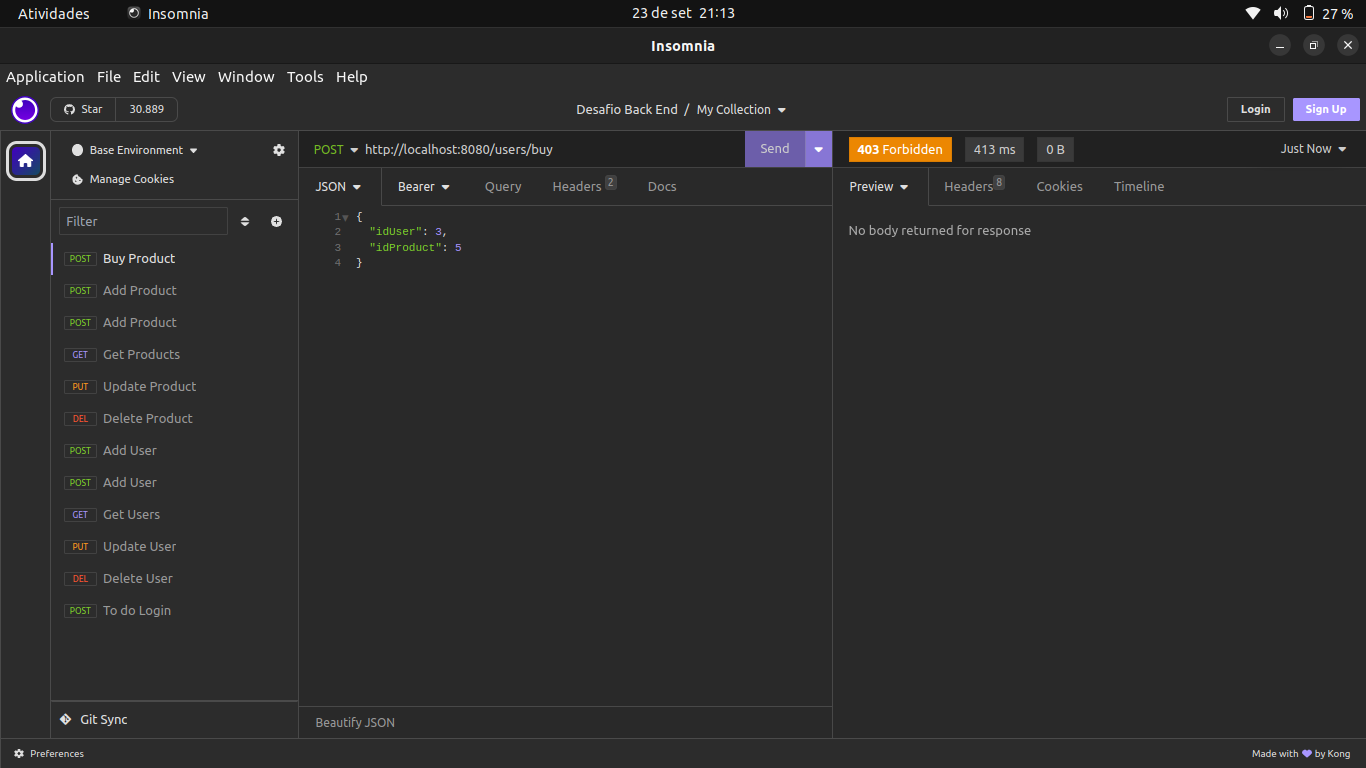Switch to the Docs tab
Screen dimensions: 1366x768
coord(662,187)
